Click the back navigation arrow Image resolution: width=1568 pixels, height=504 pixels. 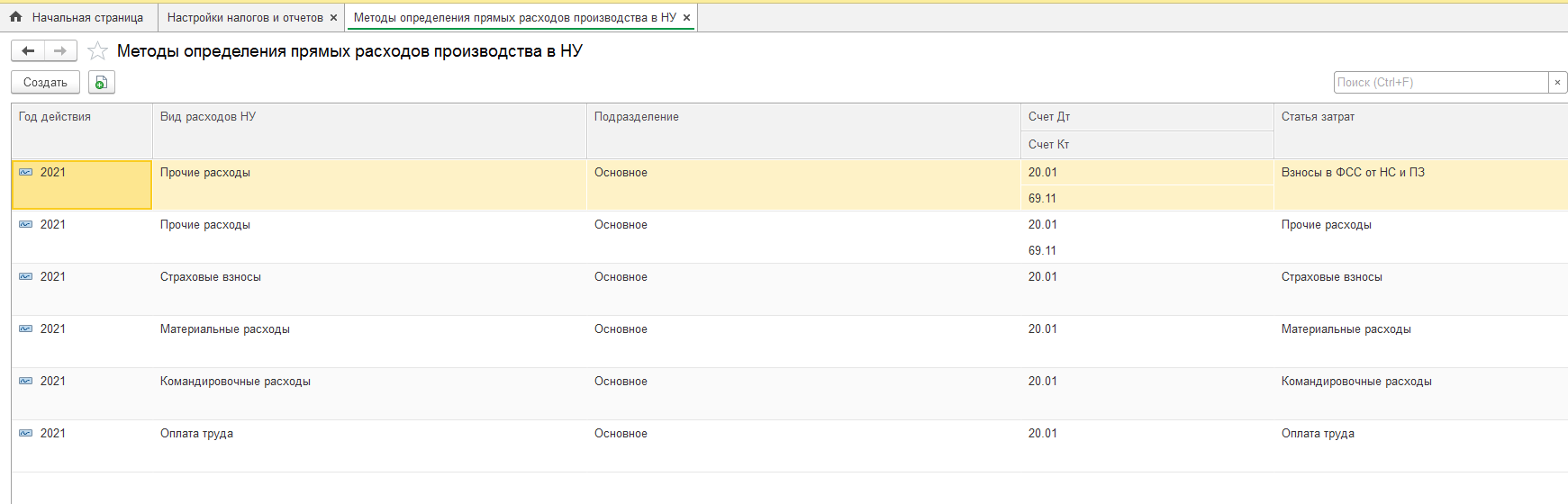[28, 51]
